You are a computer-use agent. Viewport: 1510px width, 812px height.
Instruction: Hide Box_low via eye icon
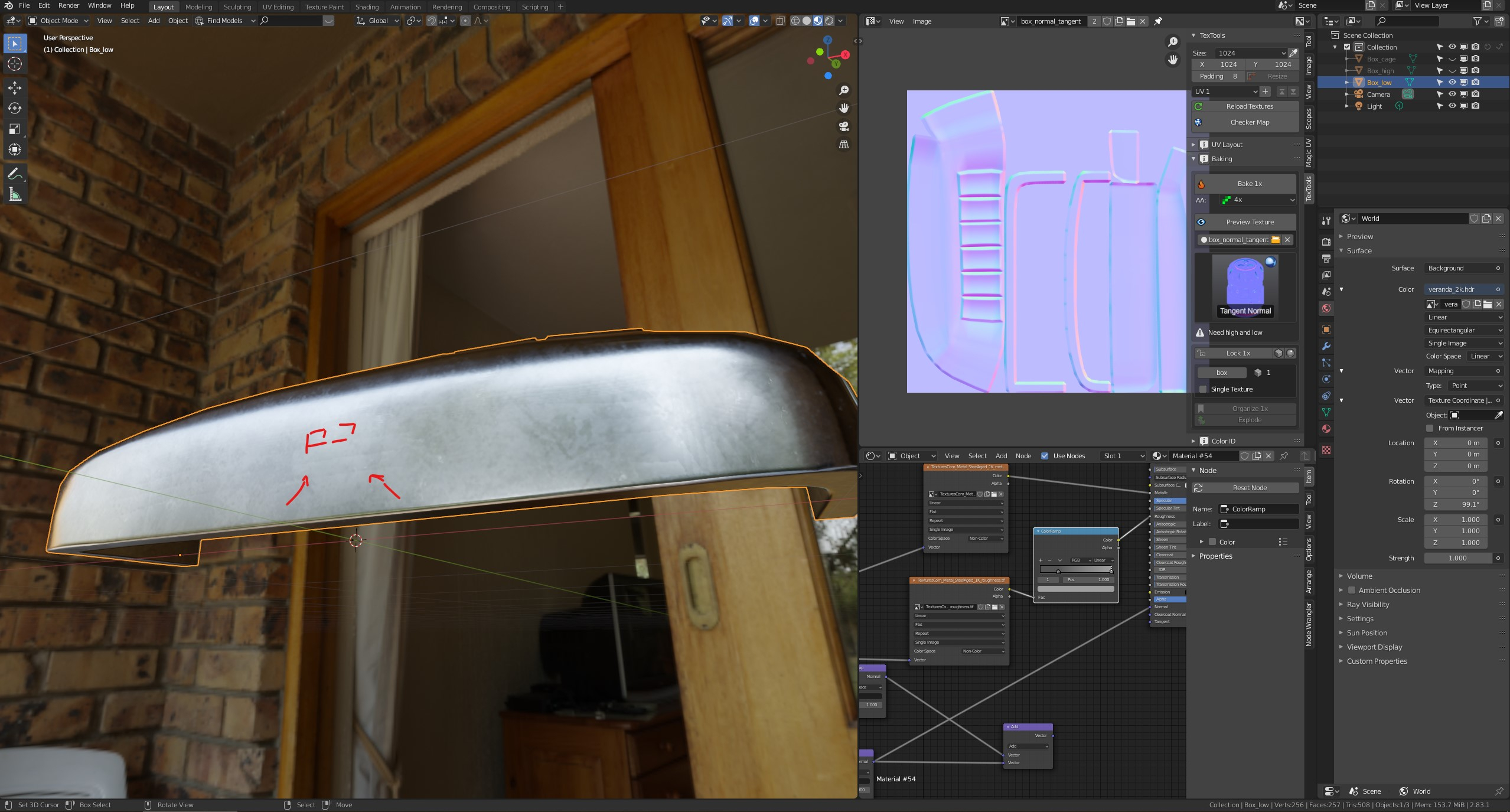coord(1452,83)
